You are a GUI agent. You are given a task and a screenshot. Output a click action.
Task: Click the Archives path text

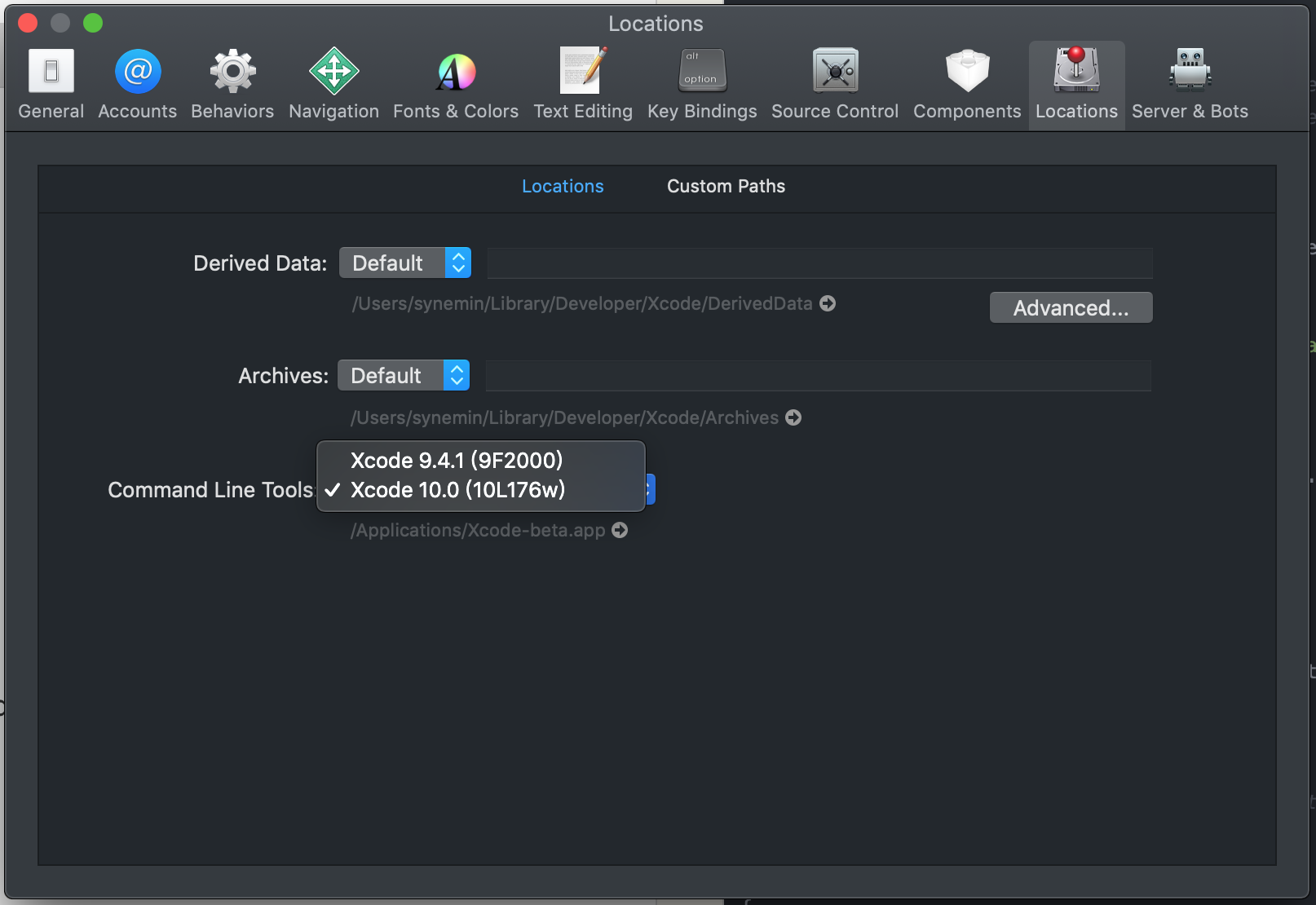tap(564, 417)
